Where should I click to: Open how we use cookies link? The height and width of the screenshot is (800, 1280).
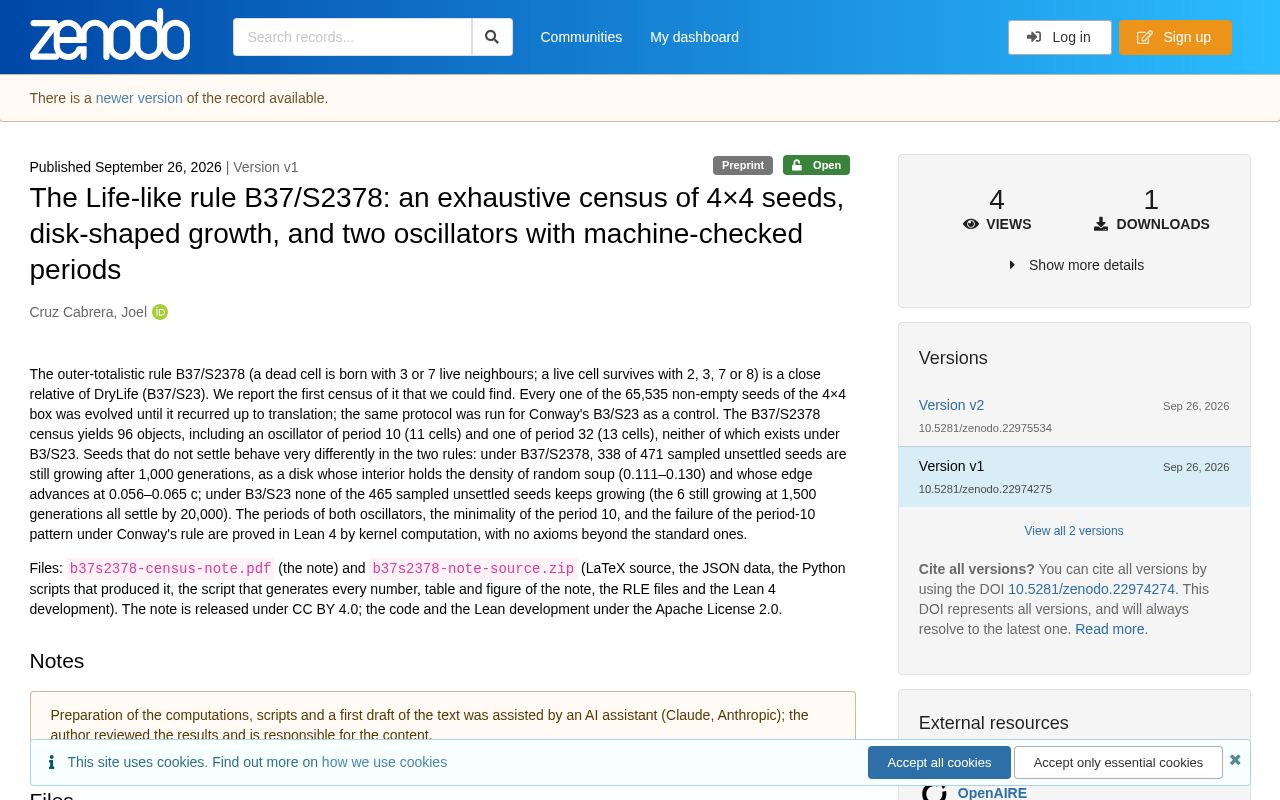(x=384, y=762)
